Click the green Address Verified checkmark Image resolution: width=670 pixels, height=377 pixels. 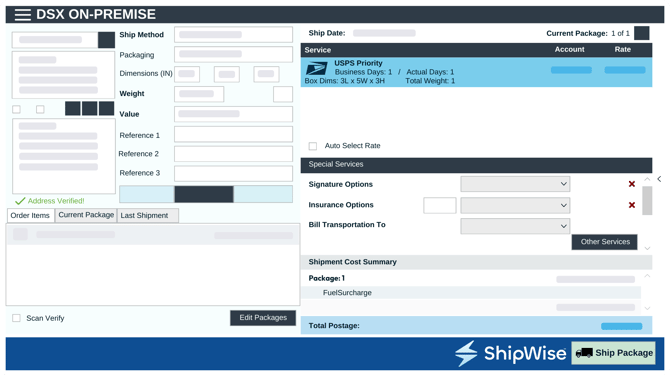point(20,201)
